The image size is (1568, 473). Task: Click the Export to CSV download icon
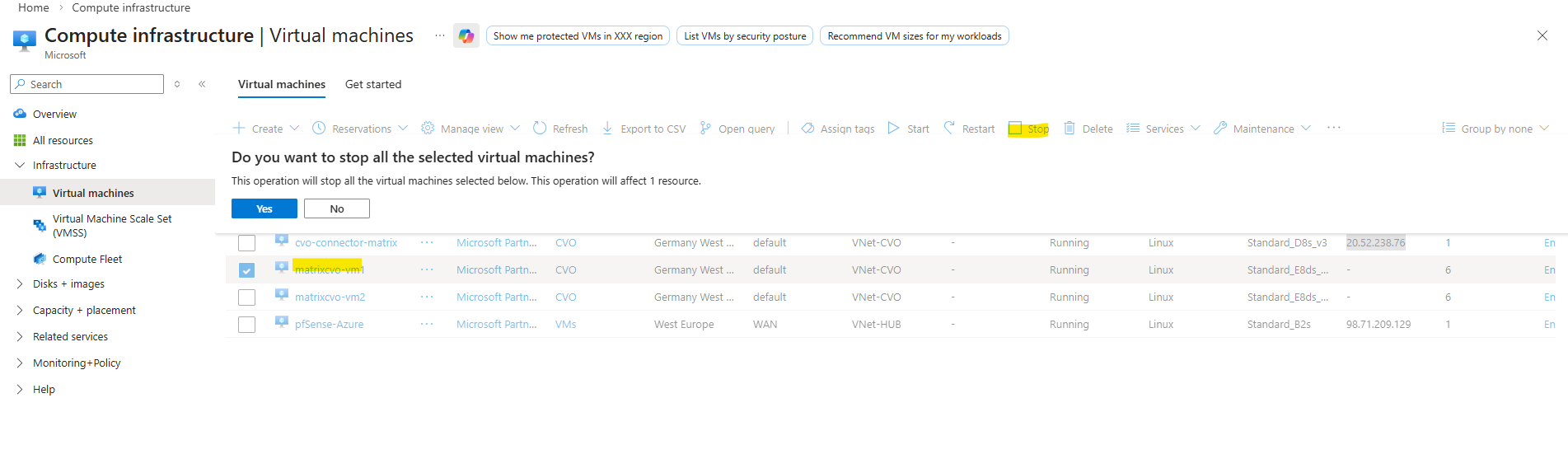607,128
